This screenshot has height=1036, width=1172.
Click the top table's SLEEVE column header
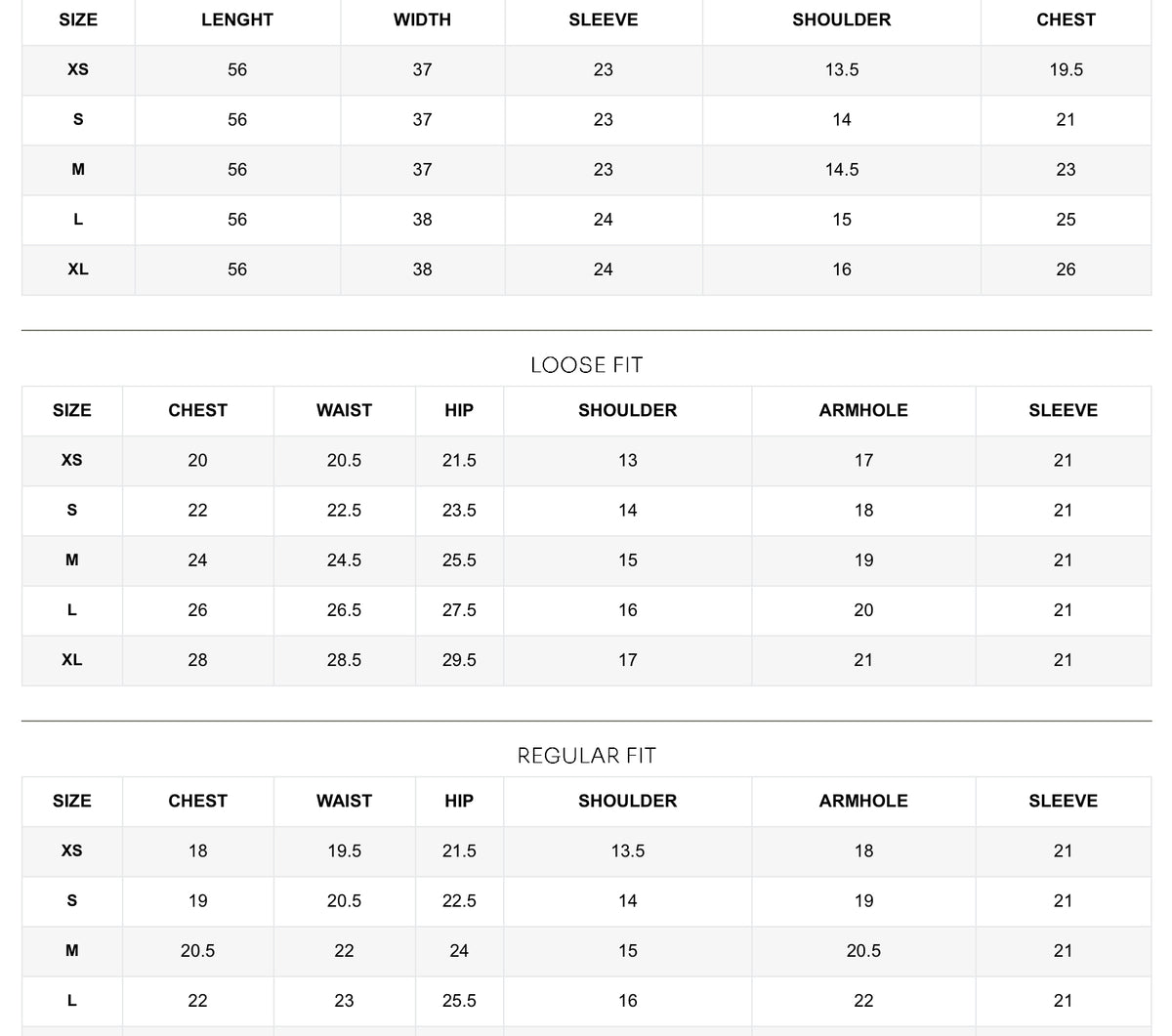604,20
